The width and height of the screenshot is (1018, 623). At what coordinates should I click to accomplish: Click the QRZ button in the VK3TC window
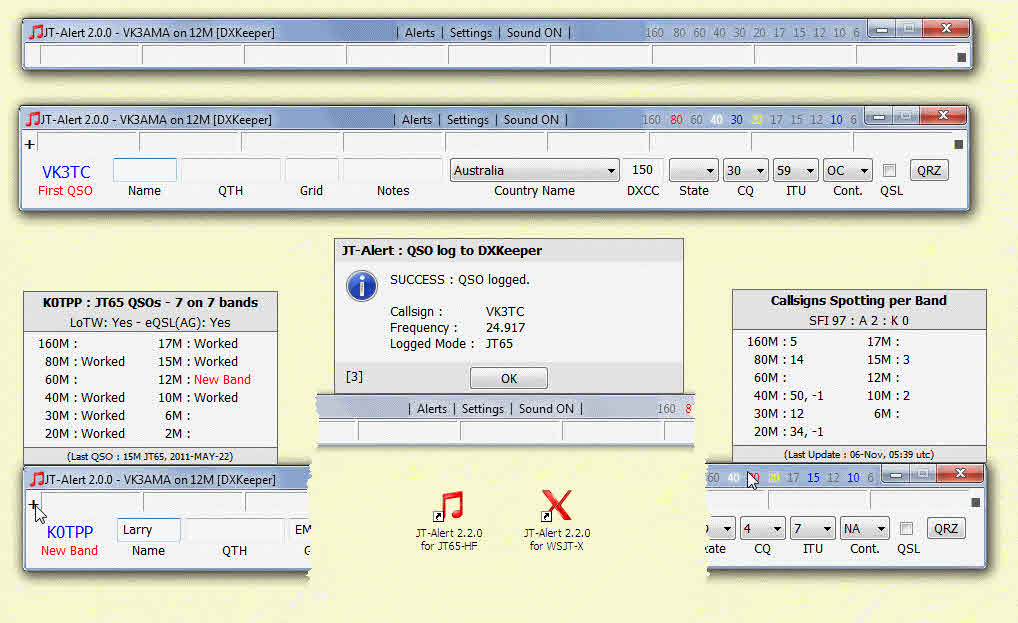pyautogui.click(x=929, y=171)
